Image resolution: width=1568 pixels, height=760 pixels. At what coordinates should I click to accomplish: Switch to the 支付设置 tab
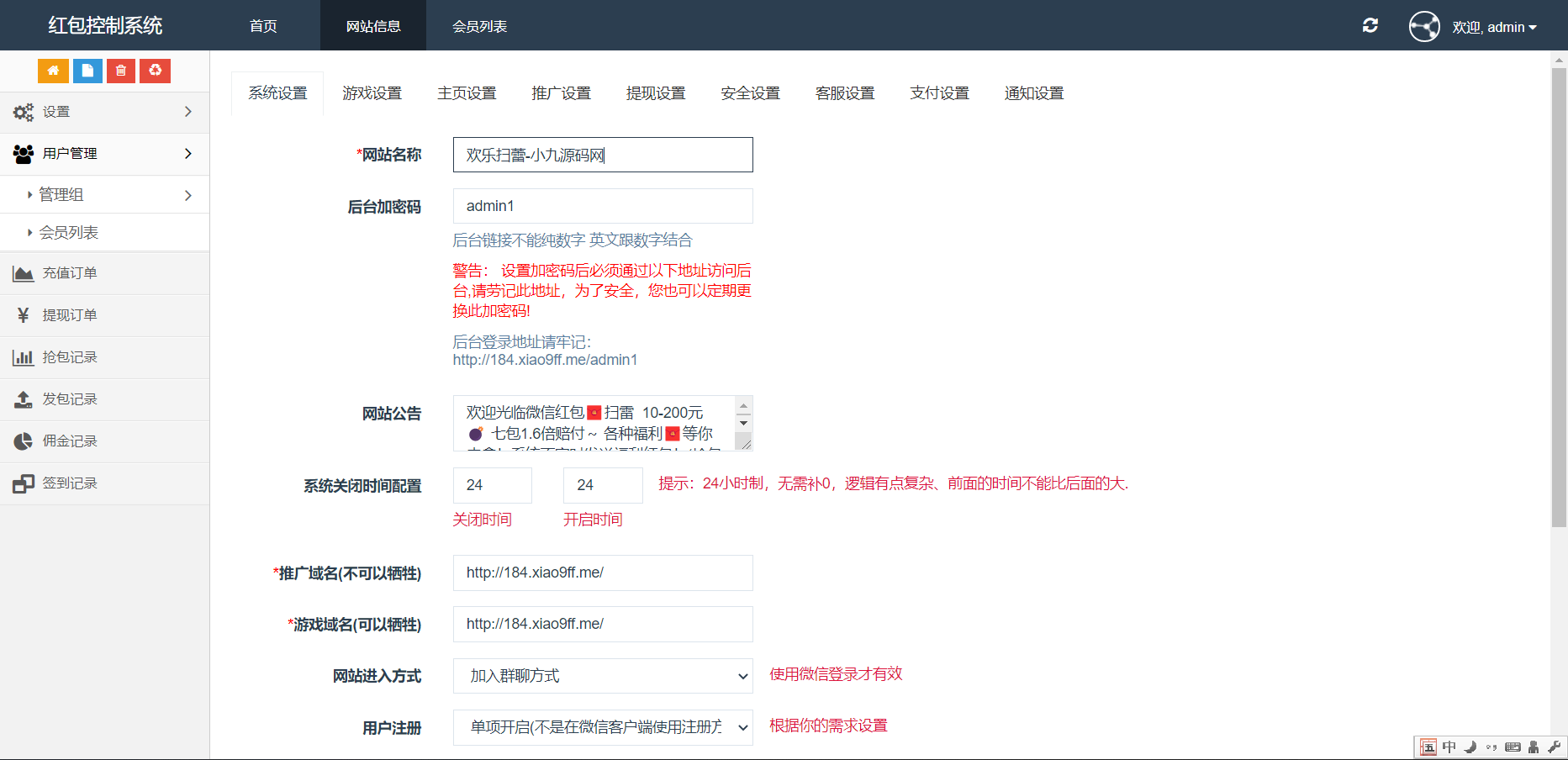(939, 93)
